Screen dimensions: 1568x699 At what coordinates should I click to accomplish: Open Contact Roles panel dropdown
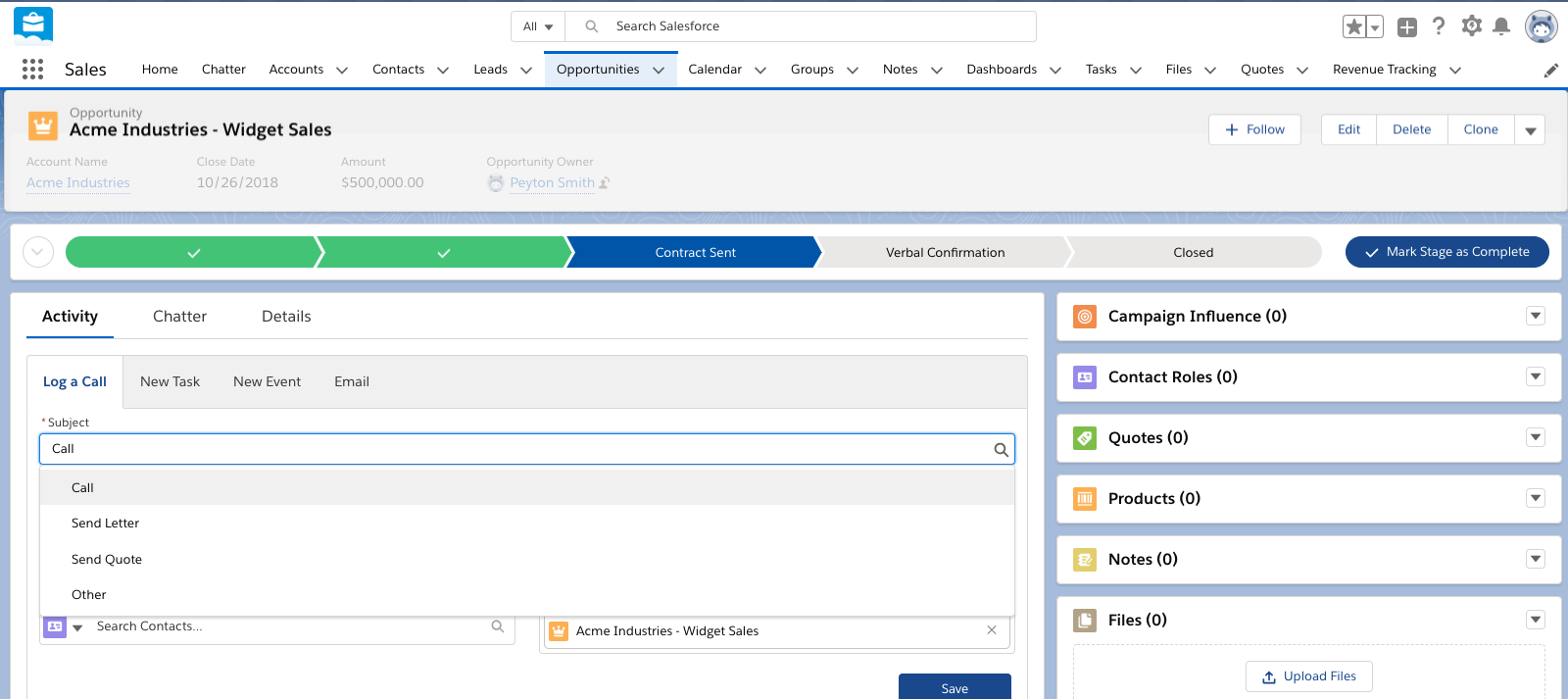click(1536, 376)
